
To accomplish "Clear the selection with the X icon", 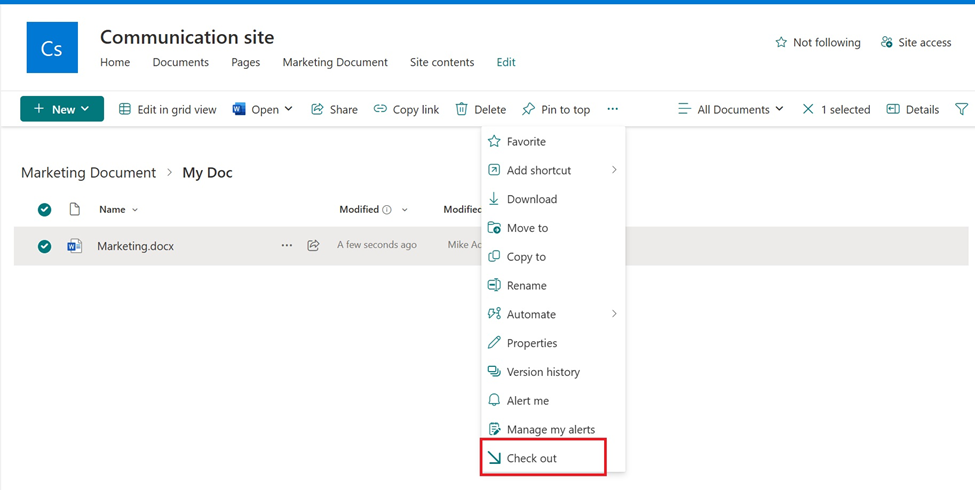I will click(808, 109).
